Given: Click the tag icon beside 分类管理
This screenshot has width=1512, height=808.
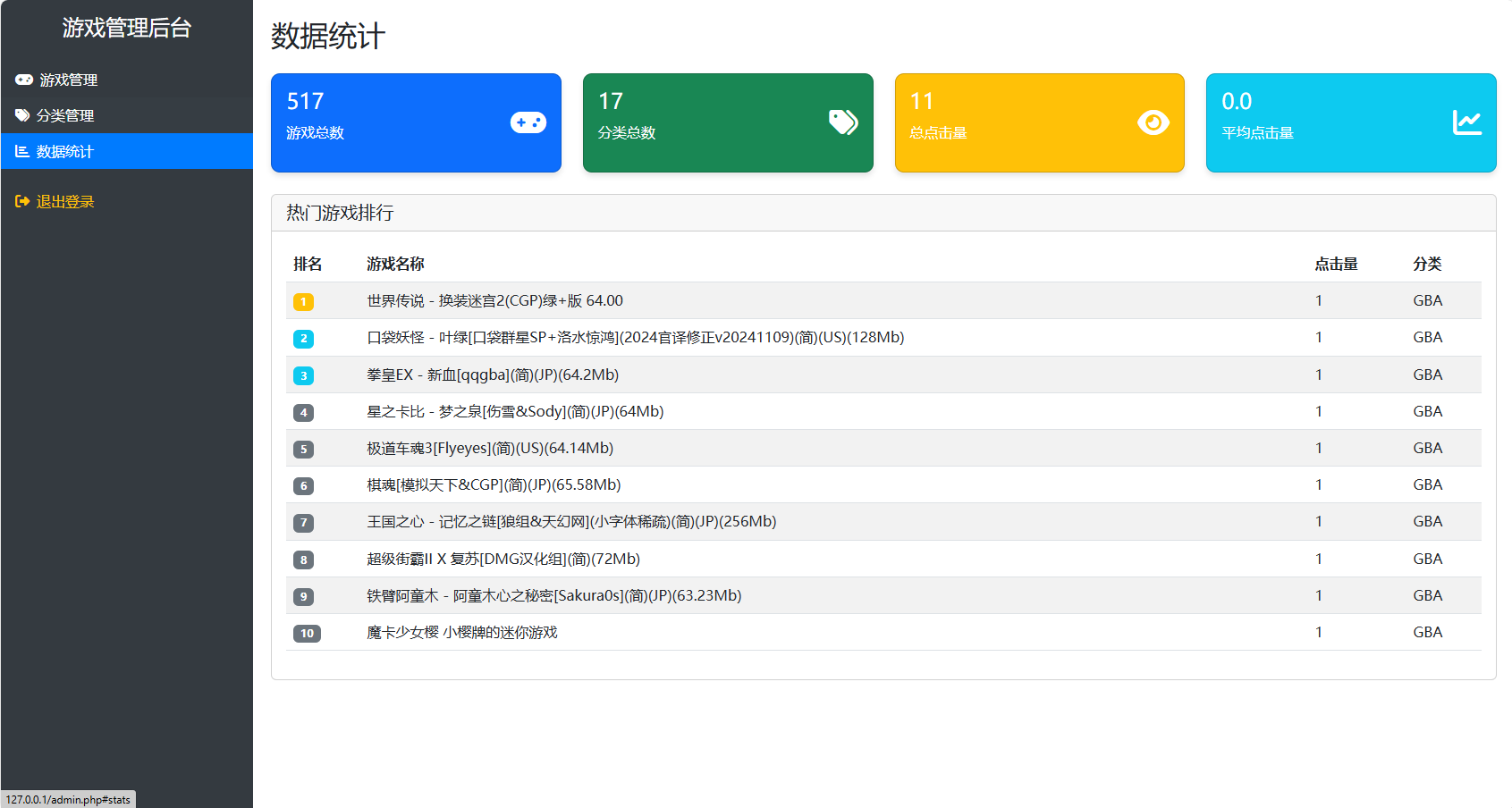Looking at the screenshot, I should (22, 115).
